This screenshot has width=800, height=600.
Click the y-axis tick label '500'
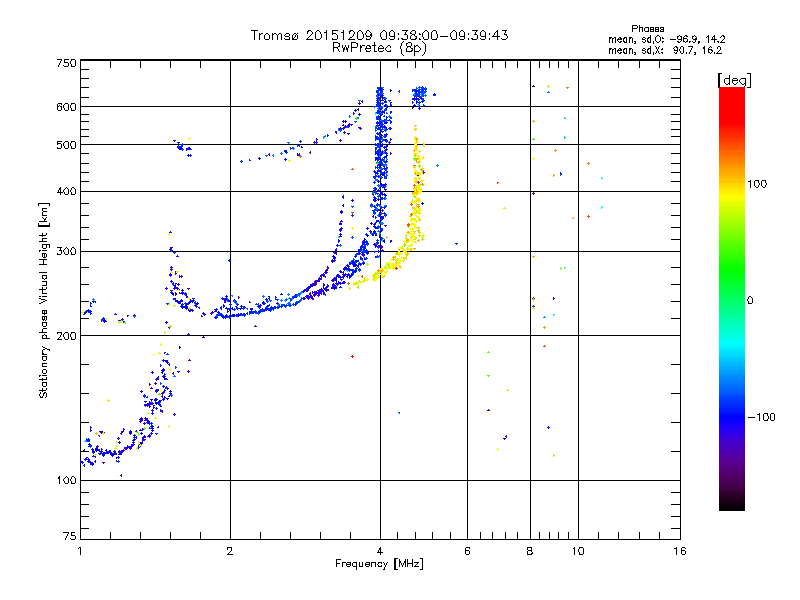click(x=66, y=145)
